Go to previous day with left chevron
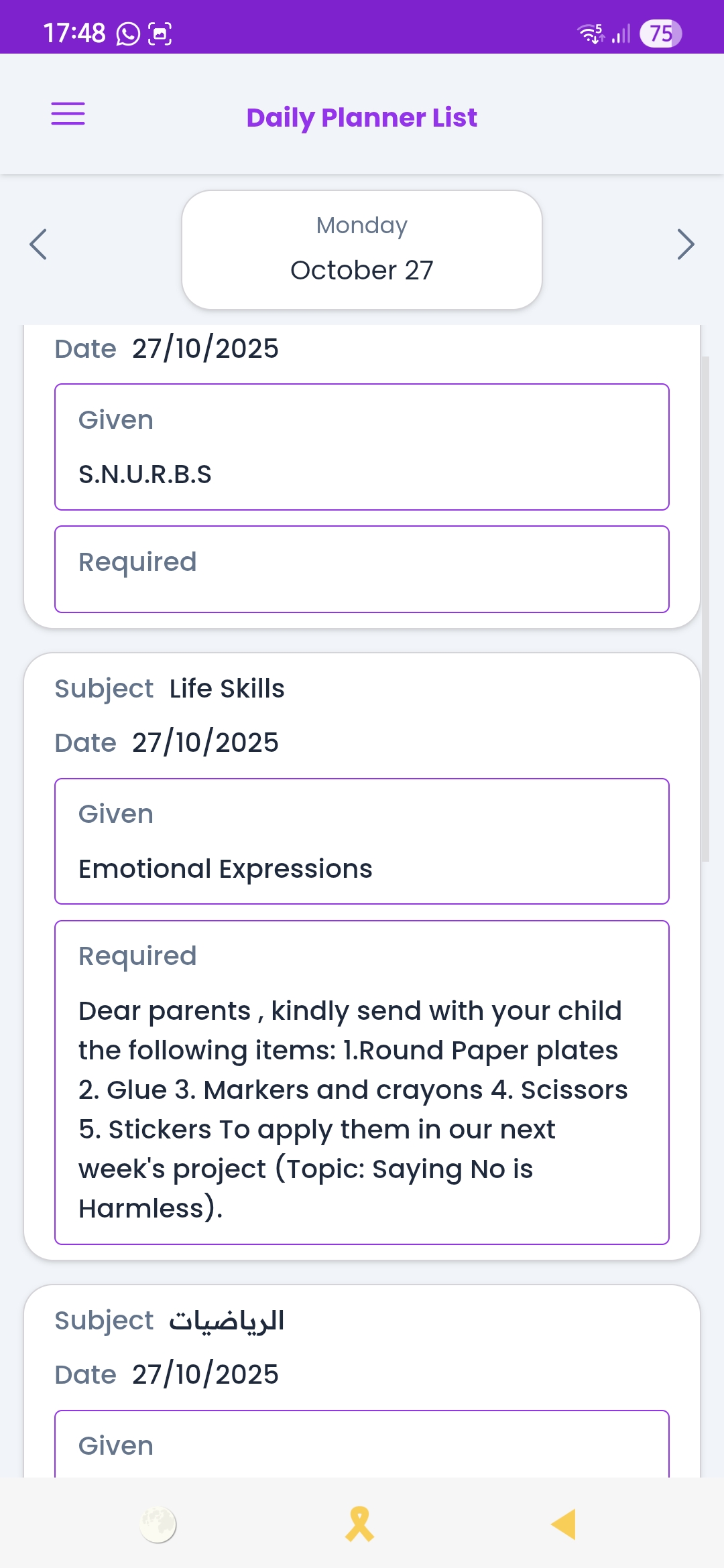724x1568 pixels. tap(38, 244)
